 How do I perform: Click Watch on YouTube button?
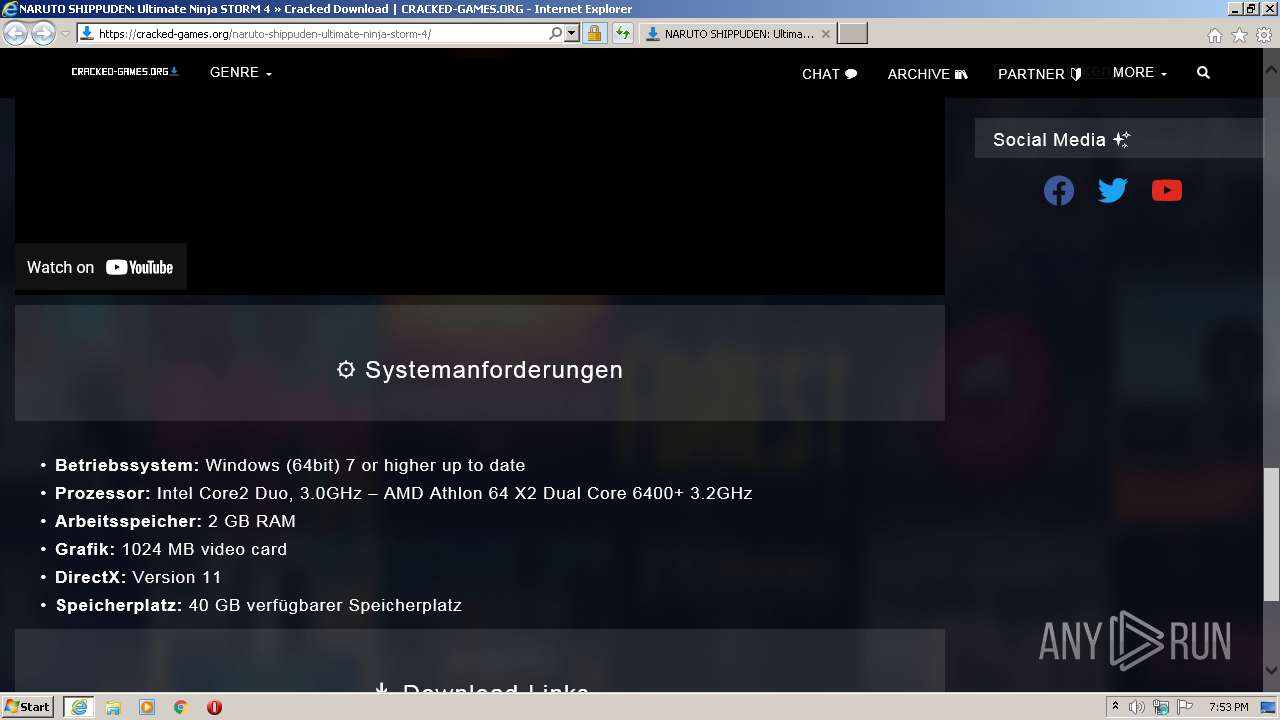click(x=100, y=267)
